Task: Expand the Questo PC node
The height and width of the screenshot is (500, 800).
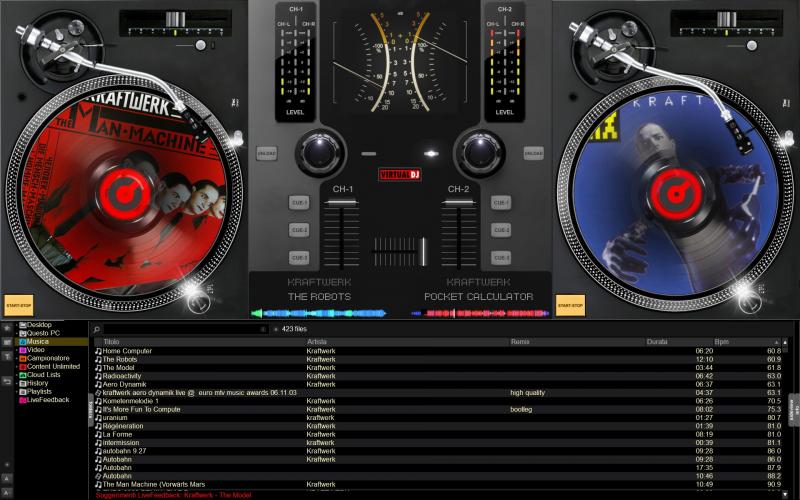Action: 16,333
